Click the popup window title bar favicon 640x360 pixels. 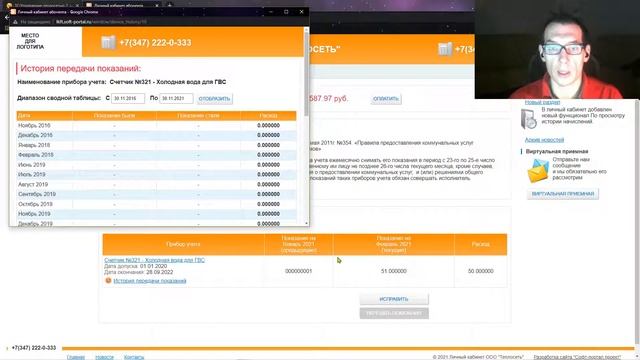[x=13, y=12]
